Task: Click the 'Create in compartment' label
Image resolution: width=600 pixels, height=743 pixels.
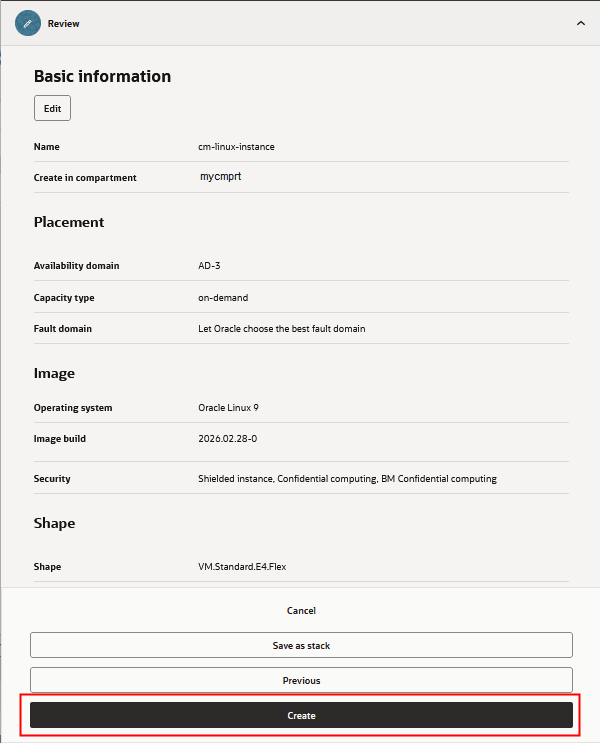Action: [85, 178]
